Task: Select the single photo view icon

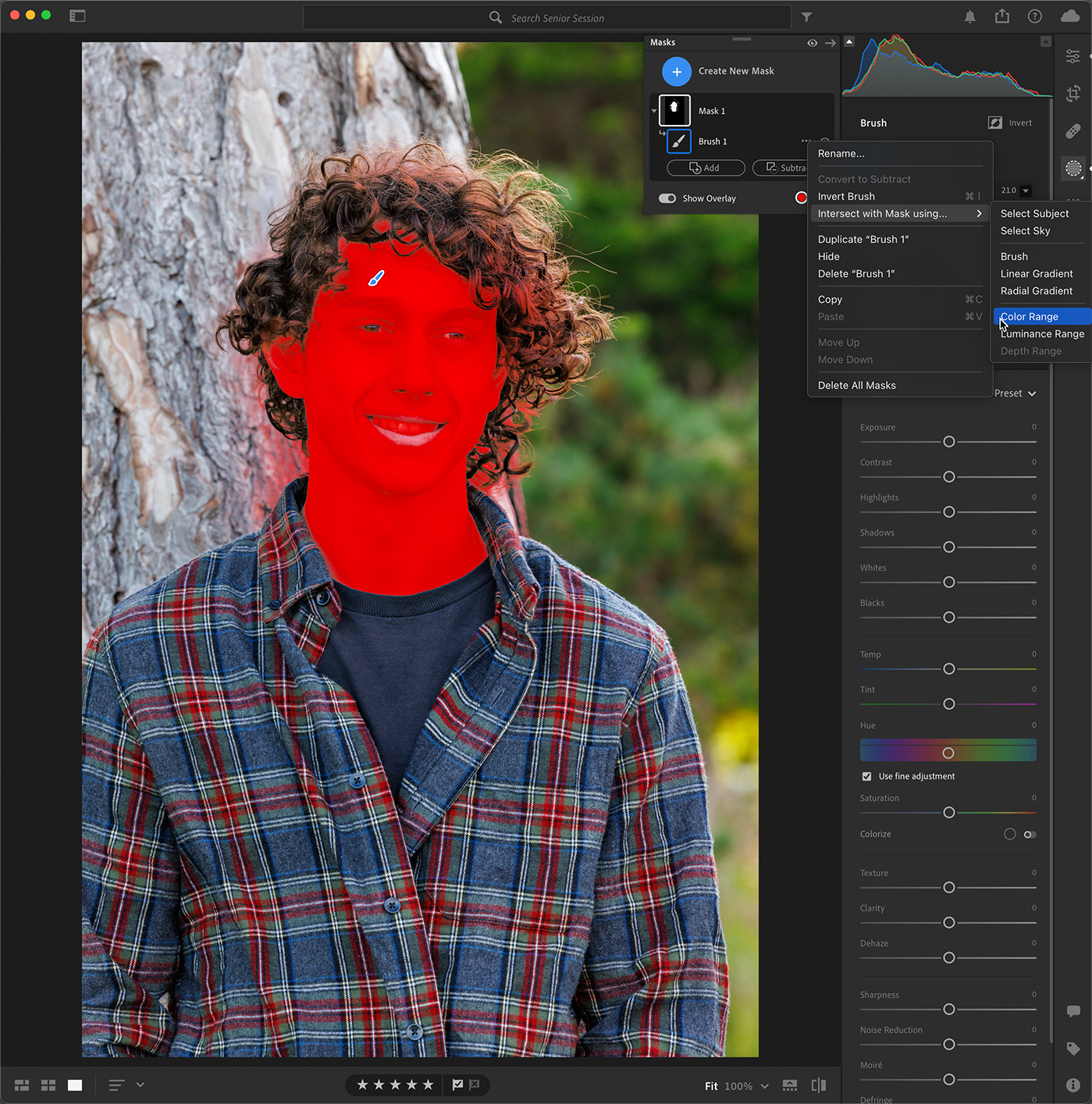Action: pyautogui.click(x=75, y=1084)
